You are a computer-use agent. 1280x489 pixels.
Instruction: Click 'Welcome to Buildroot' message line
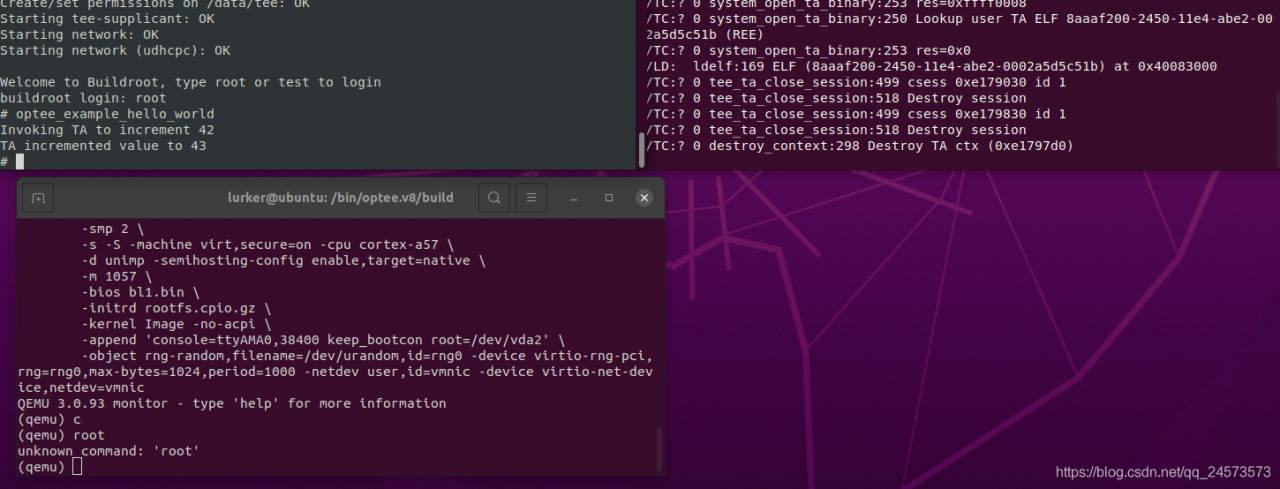190,82
